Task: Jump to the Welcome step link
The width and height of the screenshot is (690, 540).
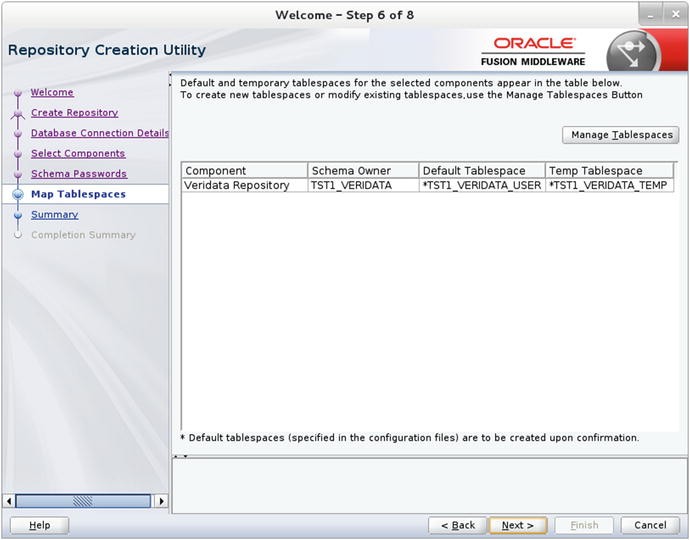Action: 52,92
